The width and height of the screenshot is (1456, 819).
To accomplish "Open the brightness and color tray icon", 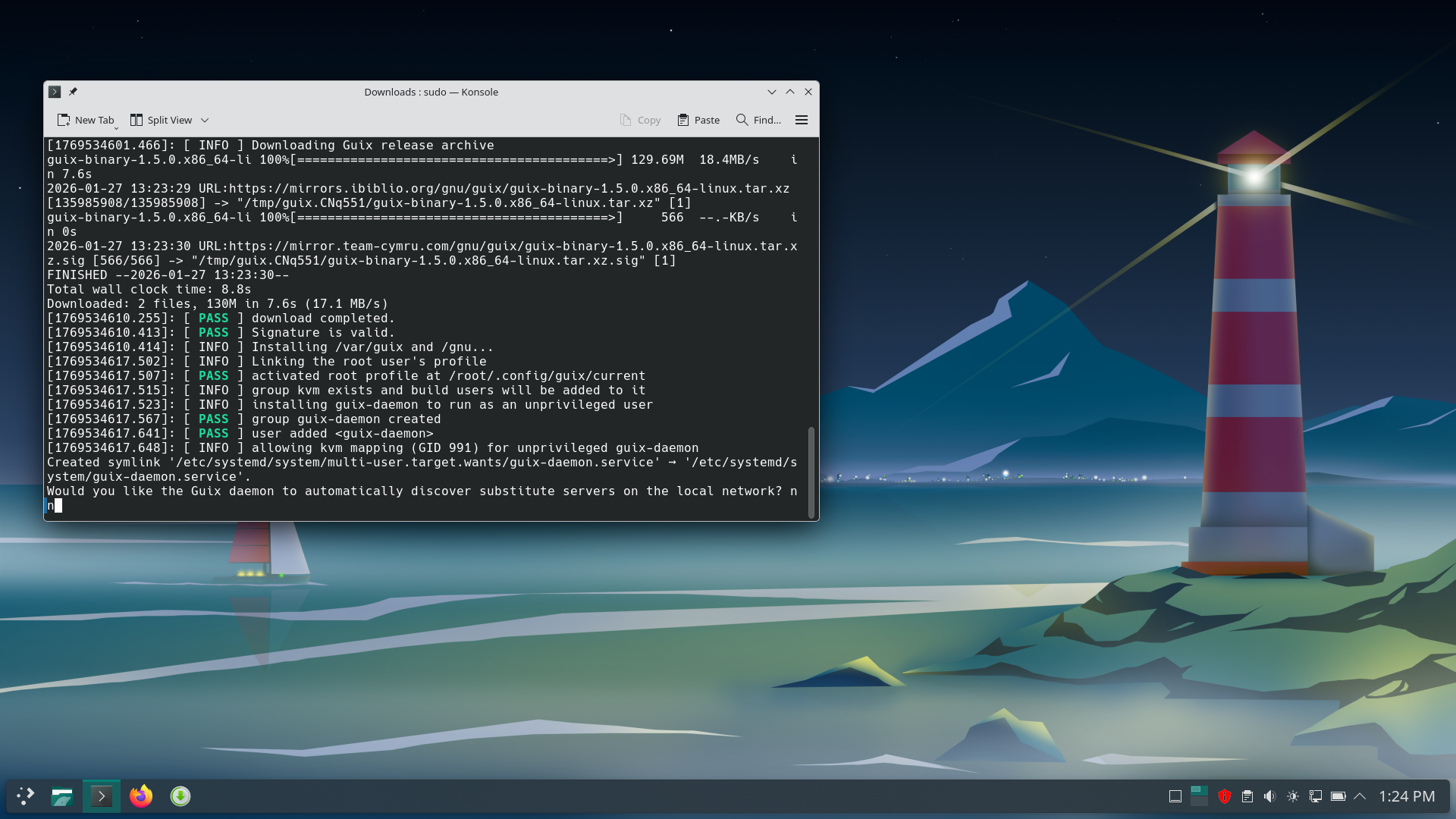I will (1293, 796).
